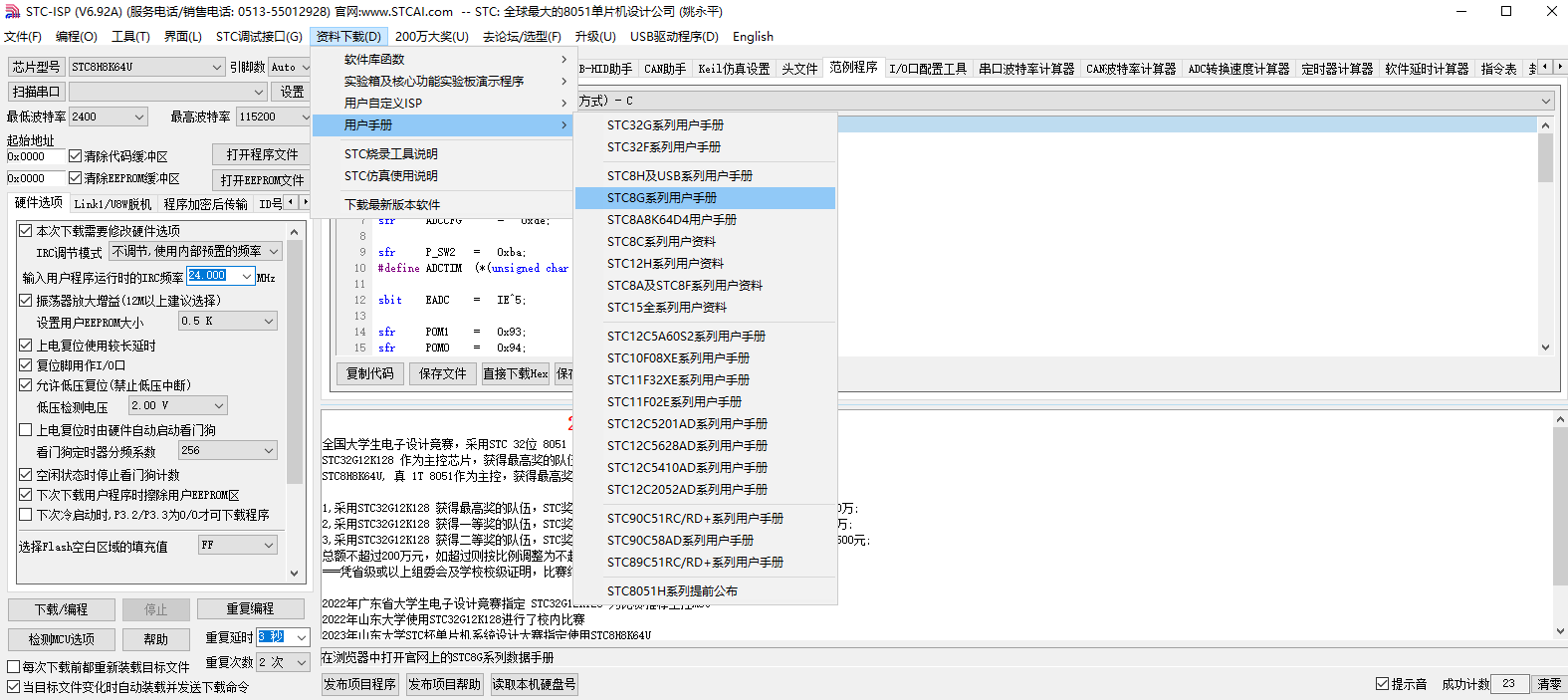This screenshot has height=700, width=1568.
Task: Switch to the 头文件 tab
Action: [x=799, y=69]
